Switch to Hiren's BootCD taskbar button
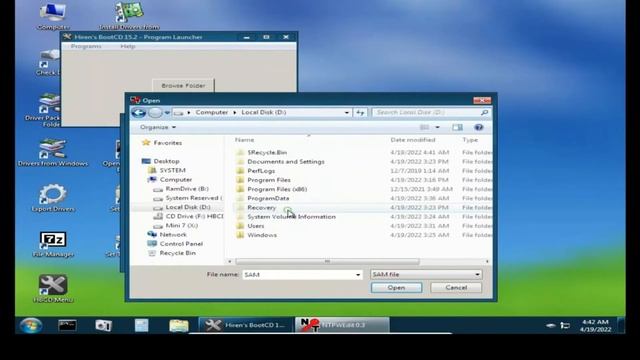Screen dimensions: 640x360 (246, 325)
